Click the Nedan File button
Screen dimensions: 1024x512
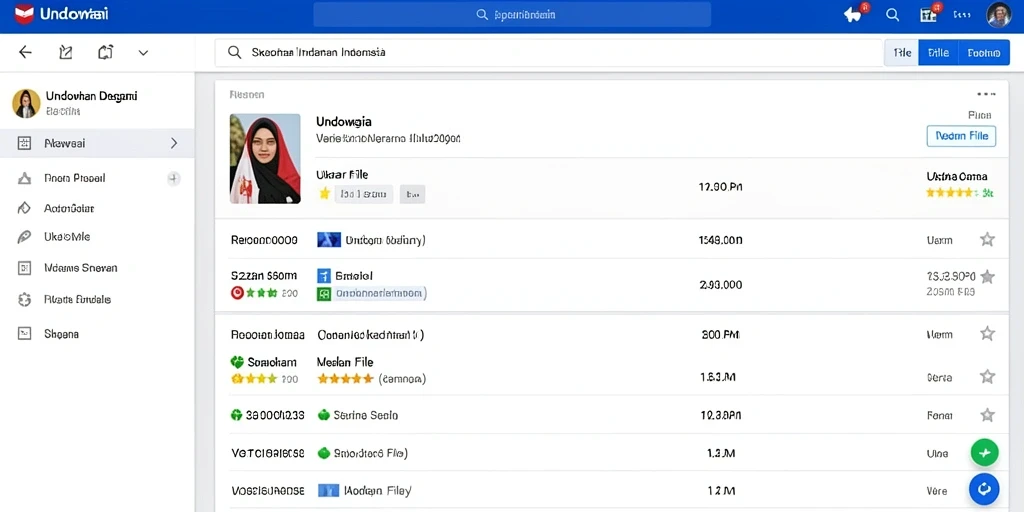[x=961, y=136]
